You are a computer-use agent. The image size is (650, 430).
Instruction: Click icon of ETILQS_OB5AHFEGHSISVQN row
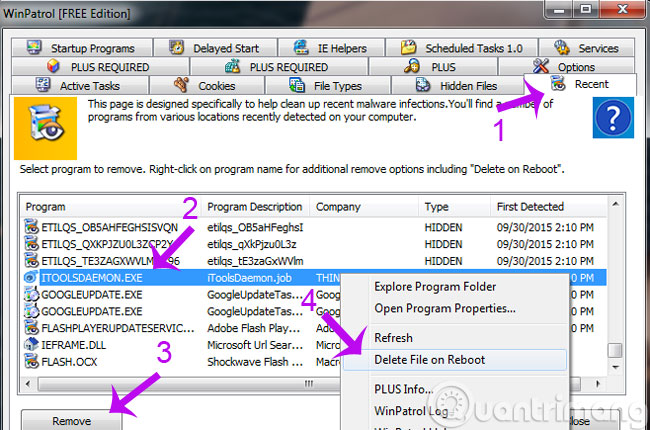[32, 227]
